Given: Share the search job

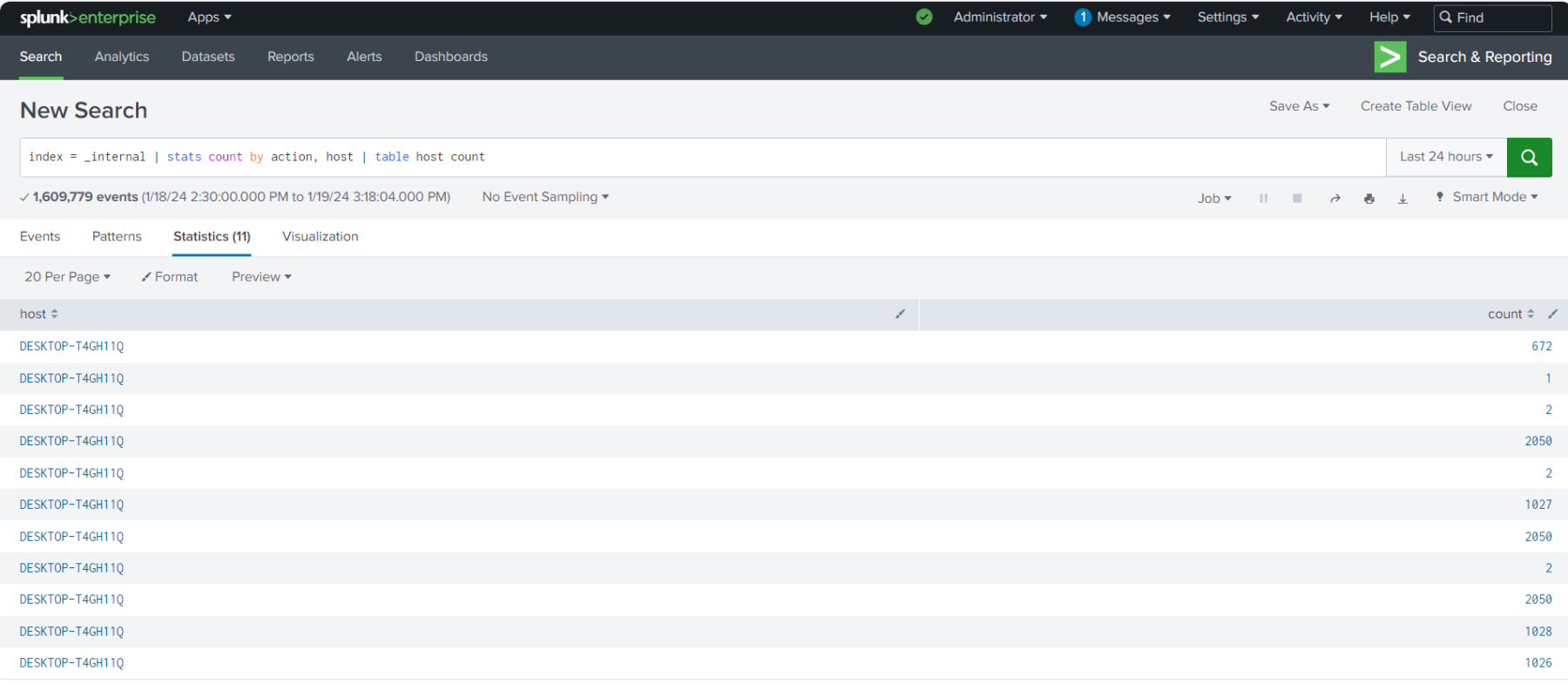Looking at the screenshot, I should point(1335,198).
